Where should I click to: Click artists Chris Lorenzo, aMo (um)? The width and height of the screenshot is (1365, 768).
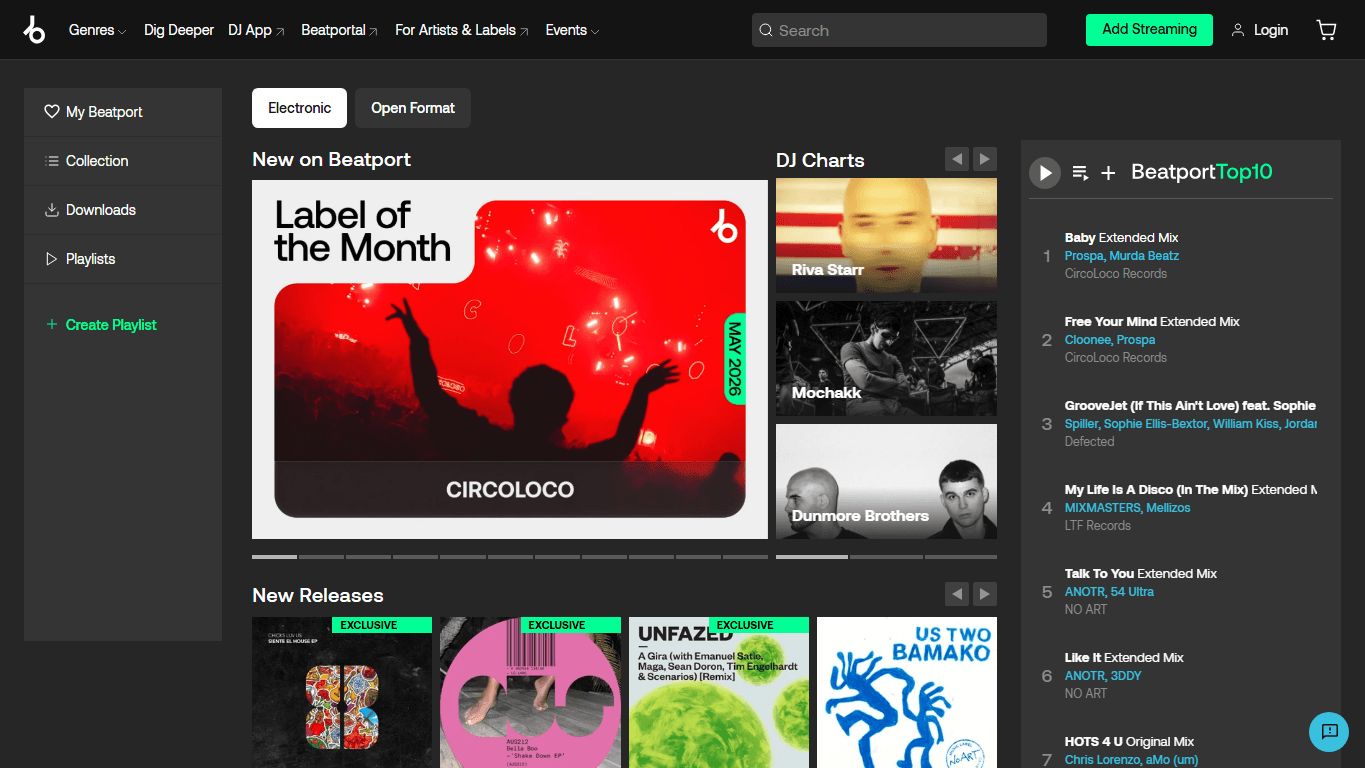coord(1131,760)
